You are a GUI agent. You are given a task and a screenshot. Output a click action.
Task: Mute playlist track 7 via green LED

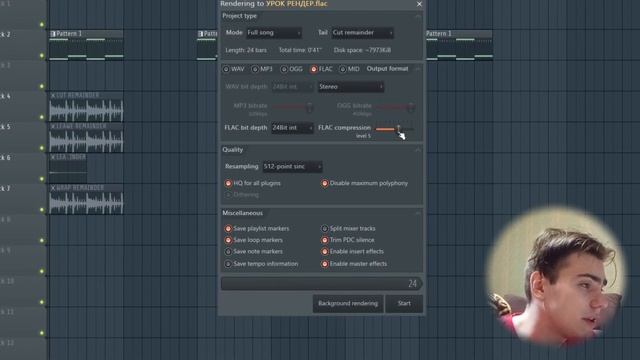point(42,209)
